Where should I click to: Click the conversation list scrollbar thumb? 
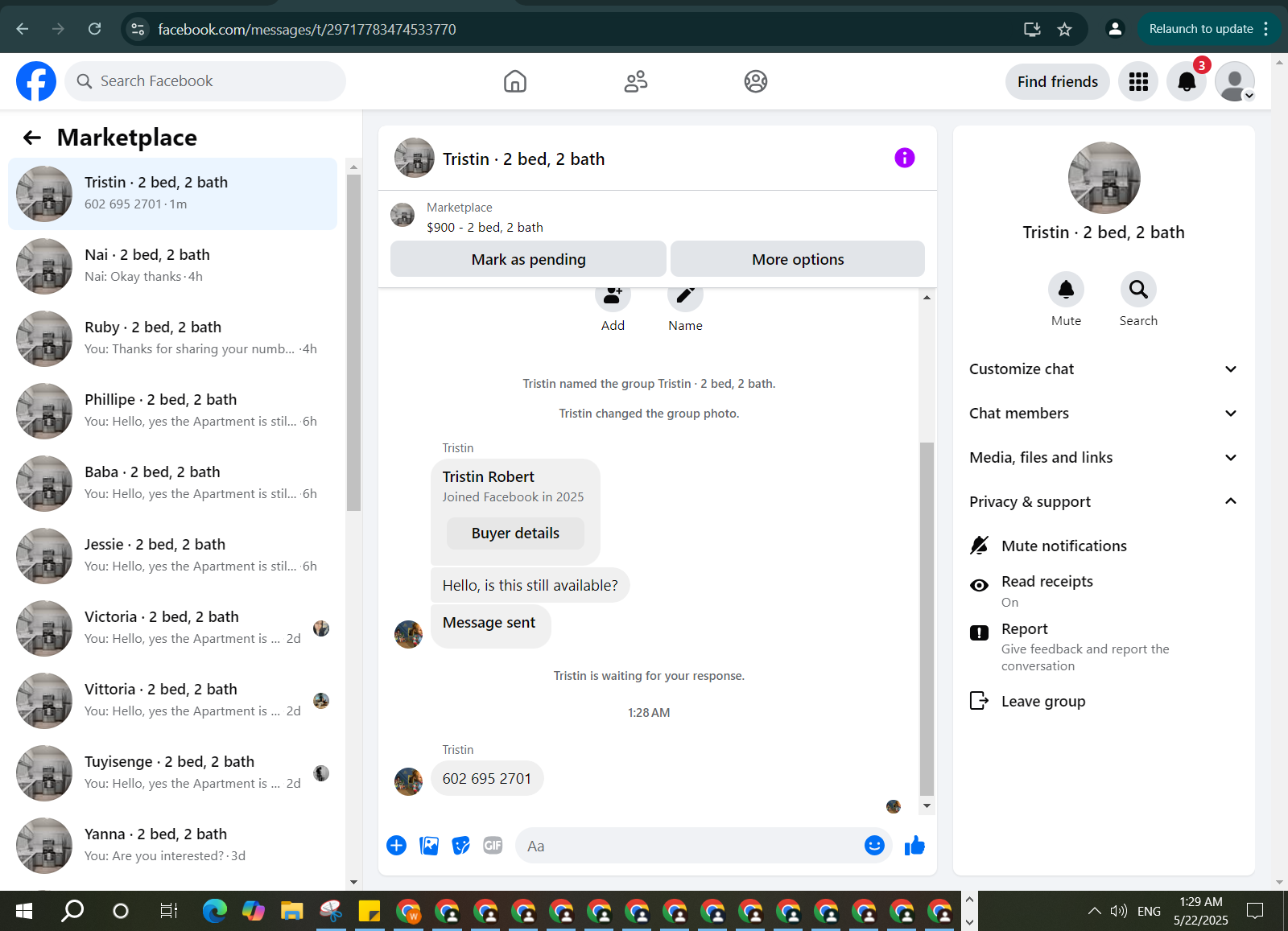[x=353, y=342]
